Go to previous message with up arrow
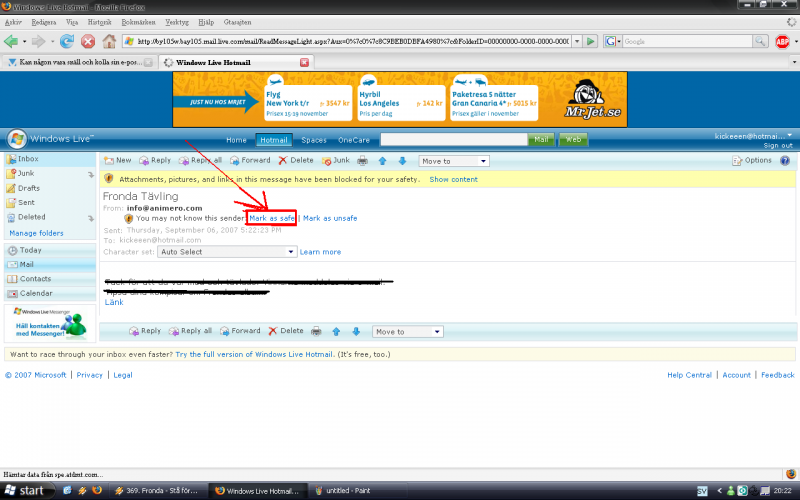The width and height of the screenshot is (800, 500). coord(382,160)
